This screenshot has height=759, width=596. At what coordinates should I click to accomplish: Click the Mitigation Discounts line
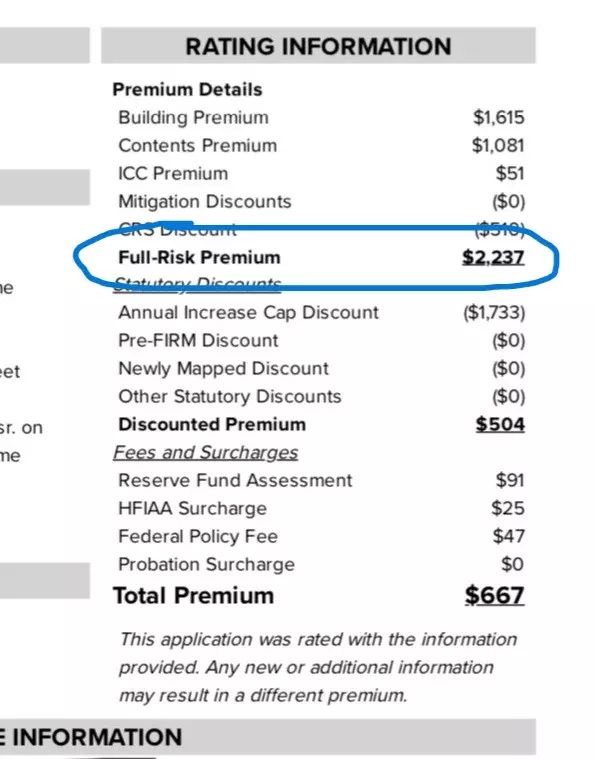click(321, 201)
